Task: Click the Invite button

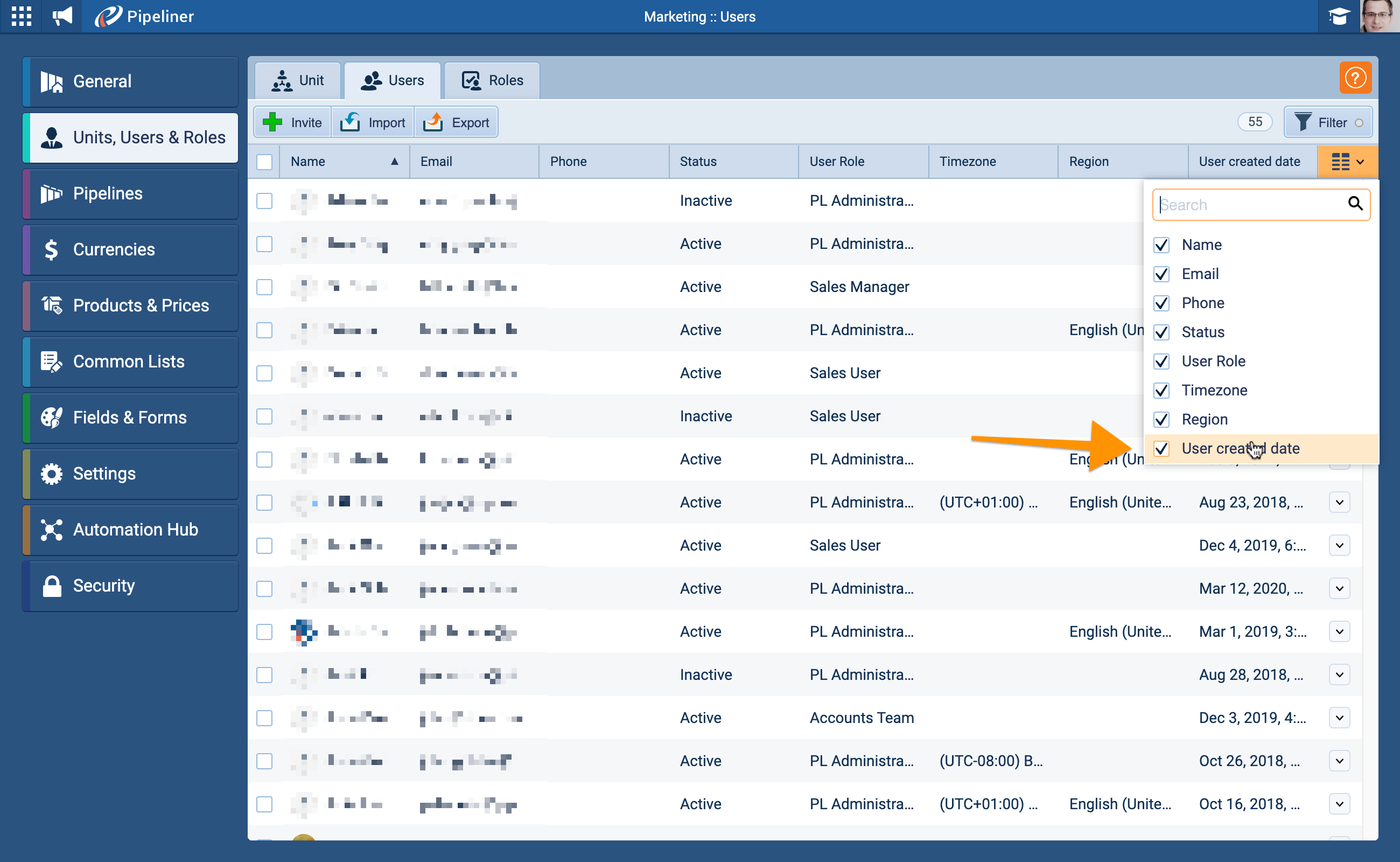Action: pyautogui.click(x=293, y=123)
